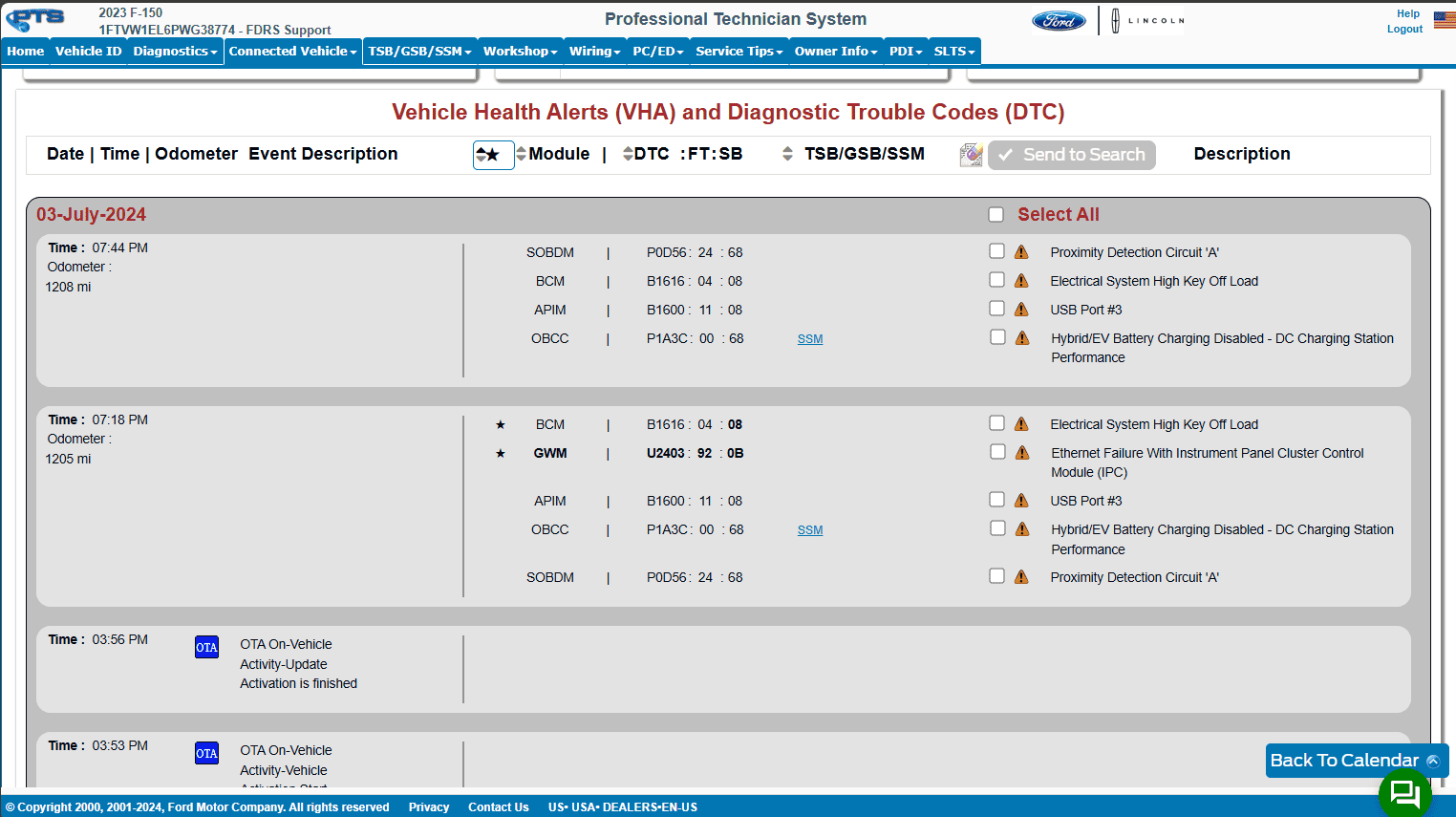Click warning icon for Proximity Detection at 07:44 PM
The width and height of the screenshot is (1456, 817).
1021,252
